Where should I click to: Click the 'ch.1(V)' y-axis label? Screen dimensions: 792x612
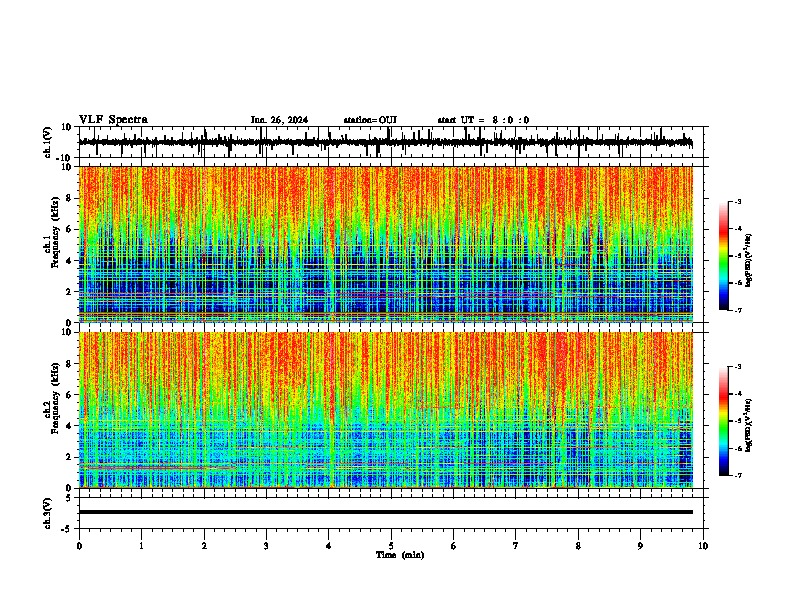pyautogui.click(x=48, y=142)
